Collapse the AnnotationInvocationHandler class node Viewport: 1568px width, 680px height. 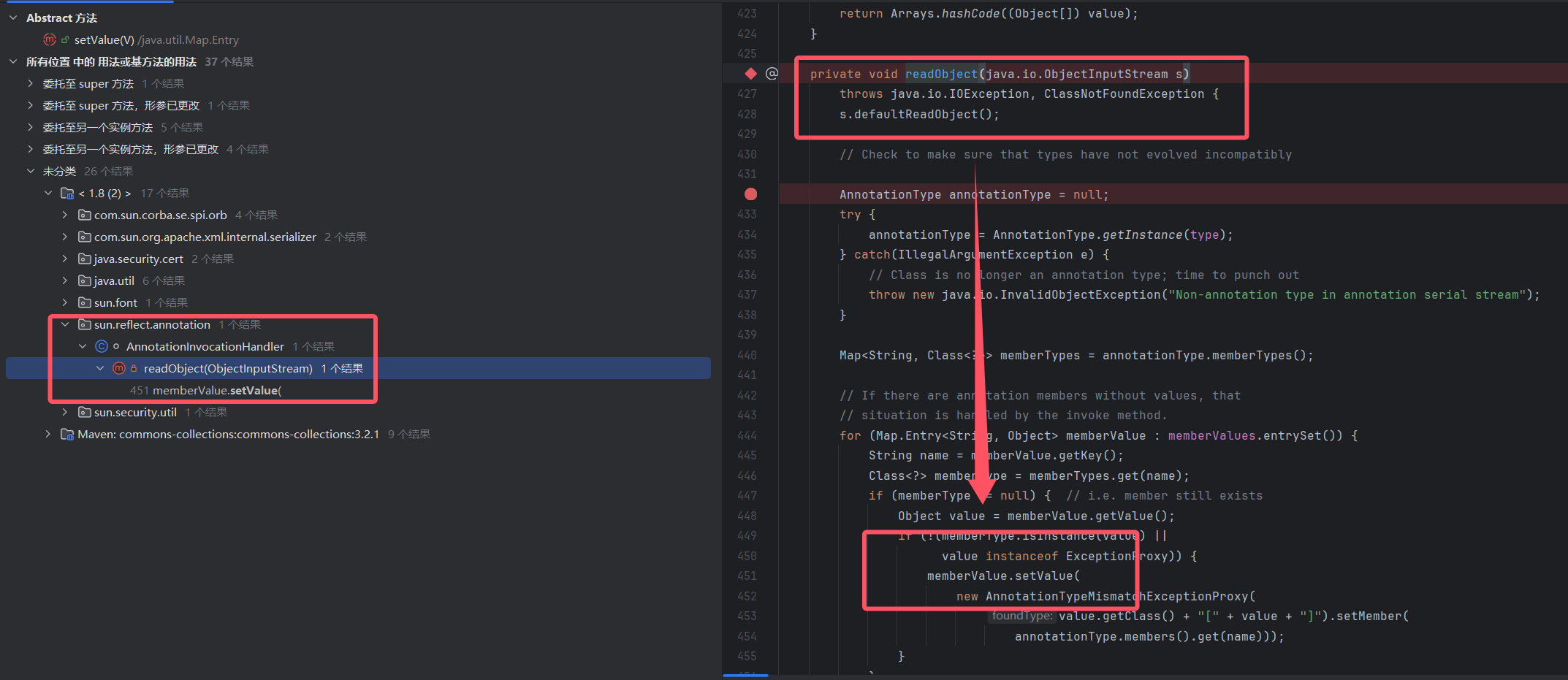pos(83,346)
